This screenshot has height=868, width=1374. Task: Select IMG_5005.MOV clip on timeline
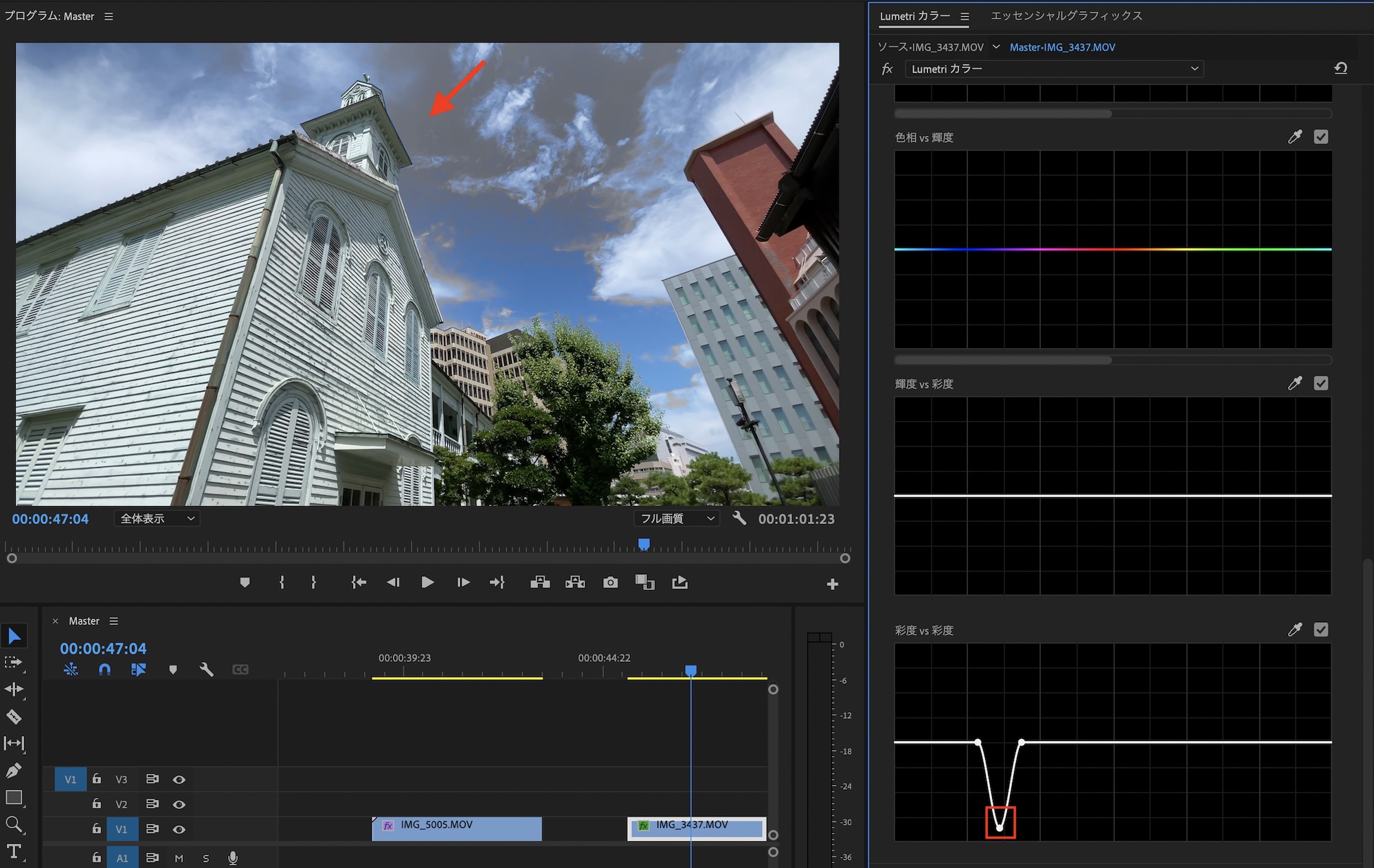pos(456,829)
